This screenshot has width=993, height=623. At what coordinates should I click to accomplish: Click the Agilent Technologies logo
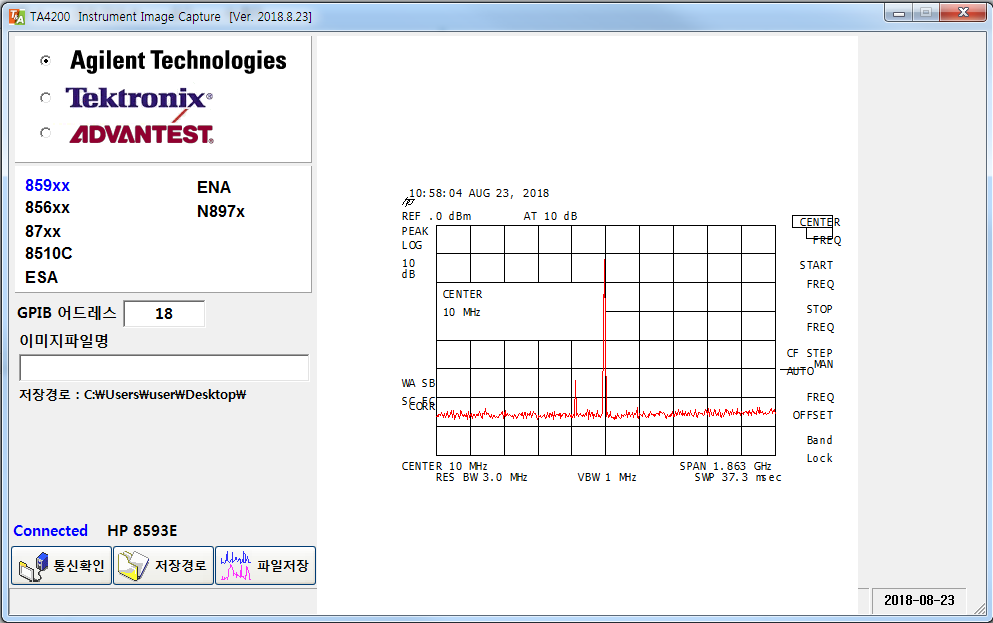click(x=178, y=61)
